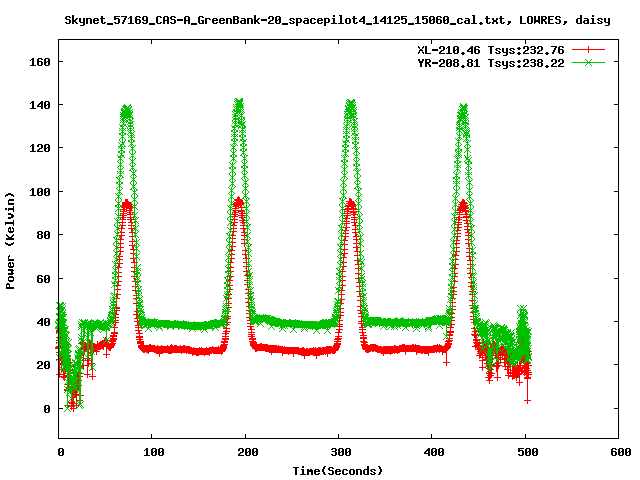640x480 pixels.
Task: Click the x-axis tick label 500
Action: tap(528, 452)
